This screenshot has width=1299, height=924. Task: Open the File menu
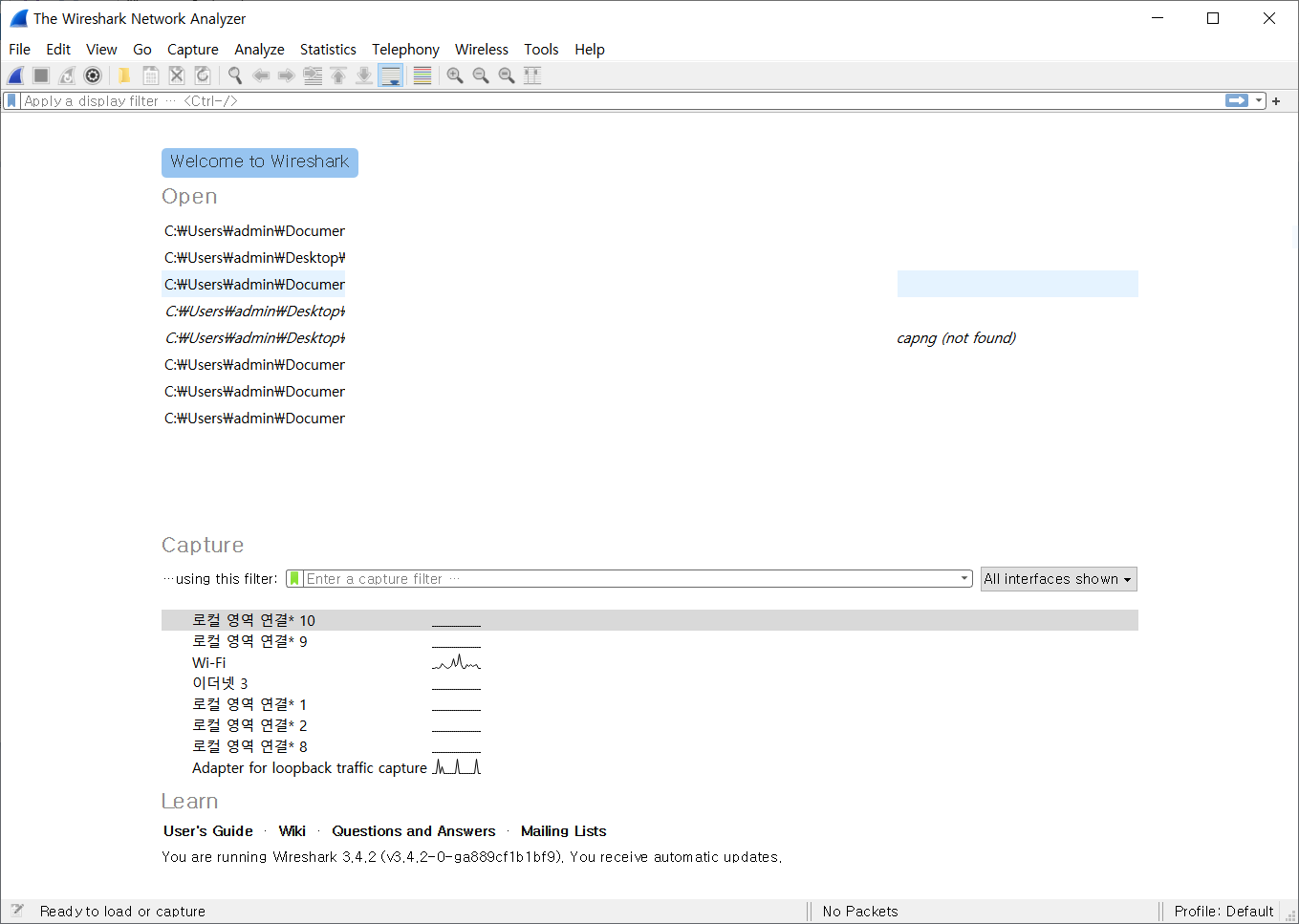pos(19,50)
